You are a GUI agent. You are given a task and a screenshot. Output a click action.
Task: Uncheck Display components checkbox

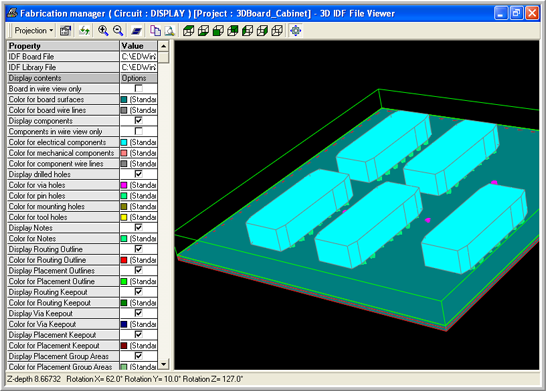coord(138,120)
